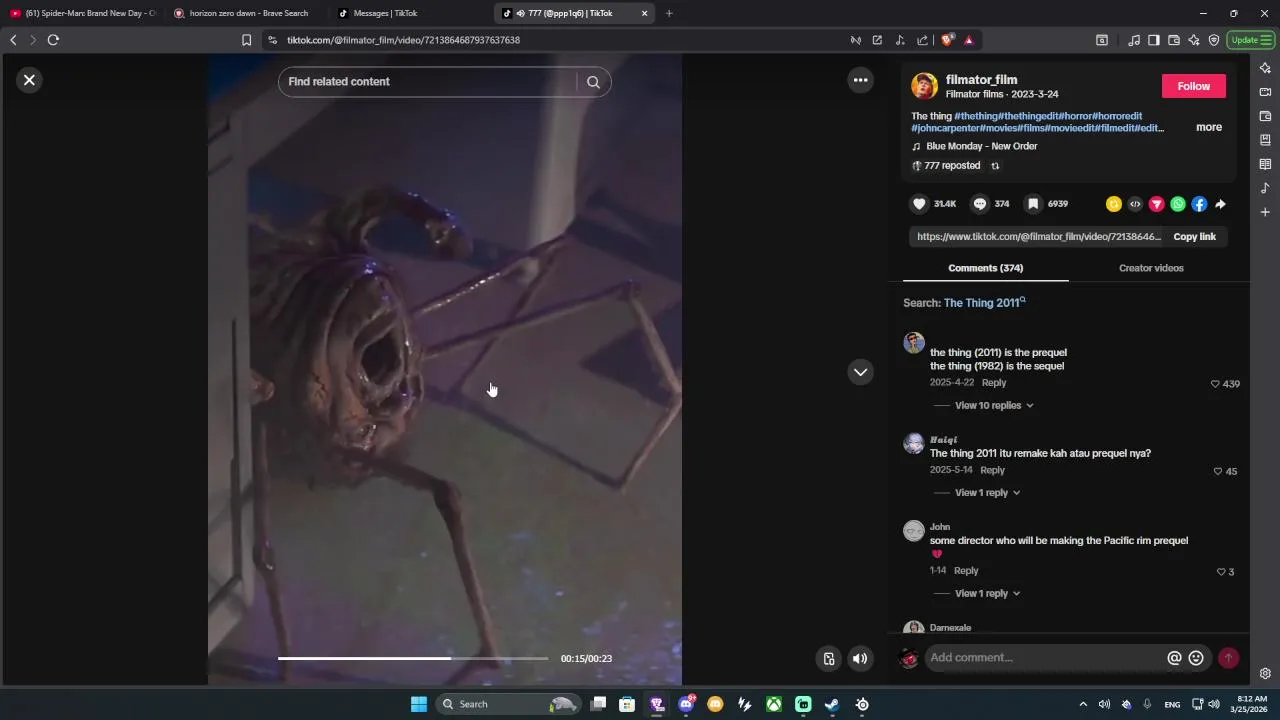This screenshot has width=1280, height=720.
Task: Reply to Haiqi's 2025-5-14 comment
Action: pos(992,470)
